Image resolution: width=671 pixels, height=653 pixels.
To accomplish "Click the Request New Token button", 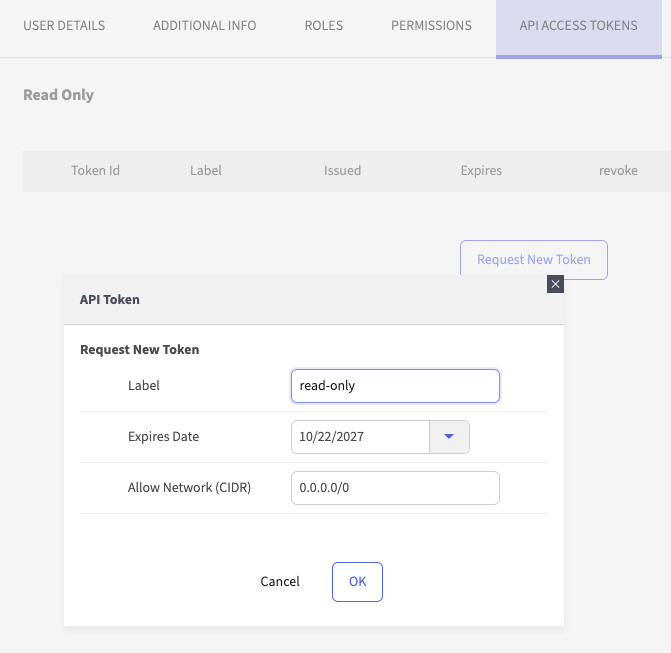I will click(533, 260).
